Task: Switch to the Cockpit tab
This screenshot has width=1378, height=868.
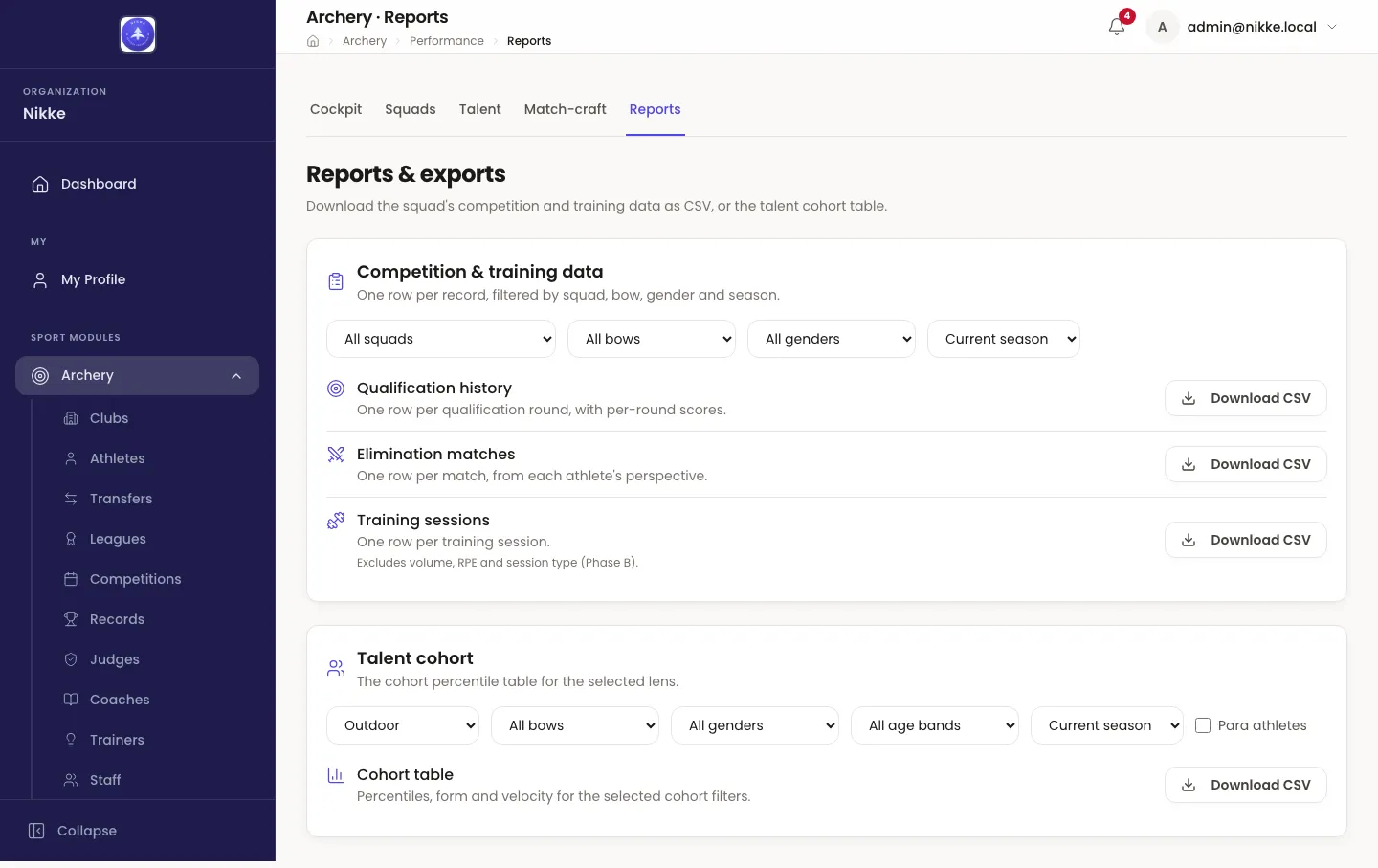Action: (336, 109)
